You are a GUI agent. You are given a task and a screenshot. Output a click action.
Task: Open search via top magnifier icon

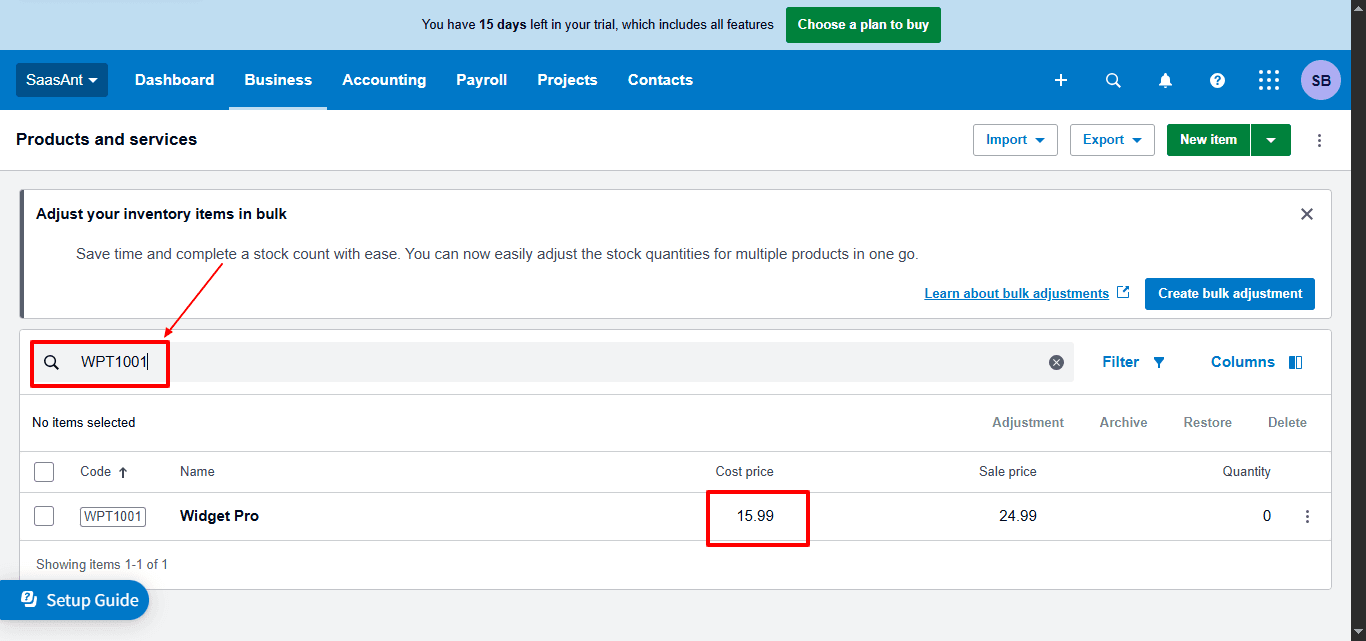(x=1113, y=80)
